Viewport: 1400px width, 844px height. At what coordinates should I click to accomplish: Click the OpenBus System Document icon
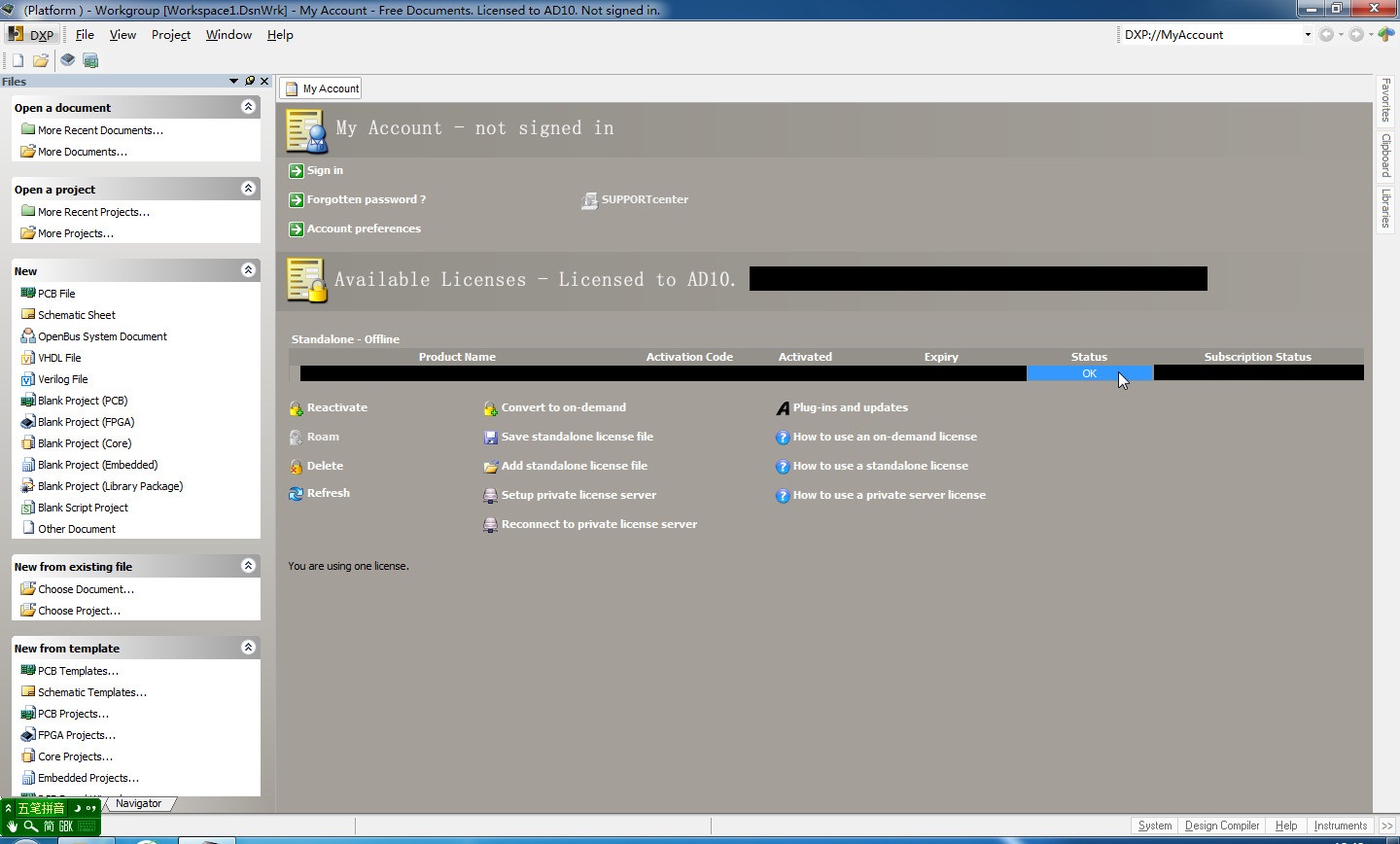(x=28, y=335)
